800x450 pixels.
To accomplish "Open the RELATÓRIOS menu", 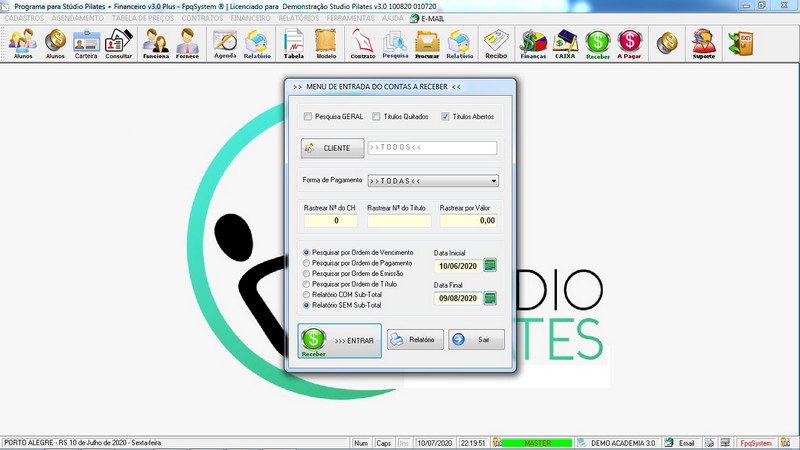I will point(298,18).
